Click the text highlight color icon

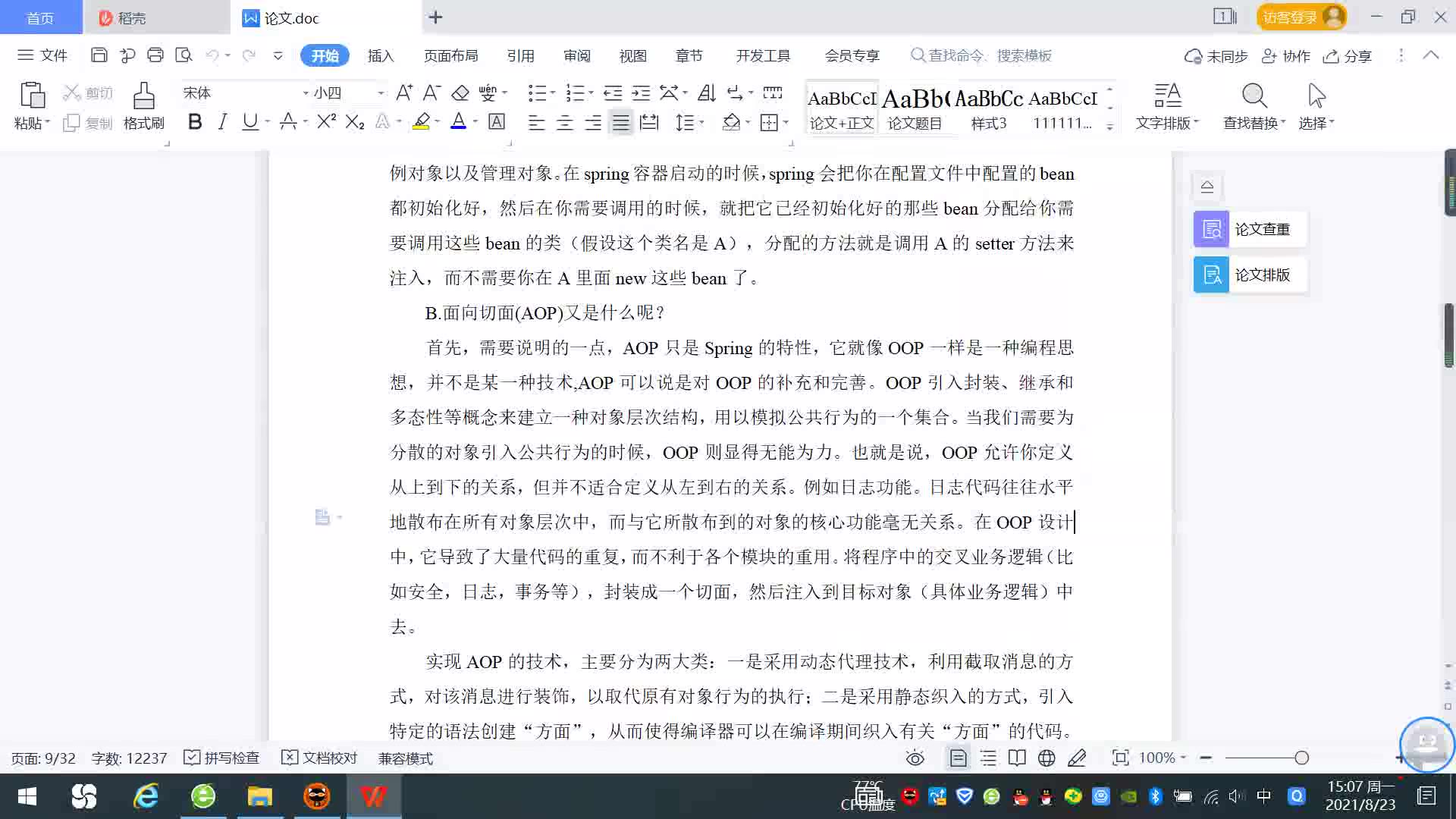422,121
